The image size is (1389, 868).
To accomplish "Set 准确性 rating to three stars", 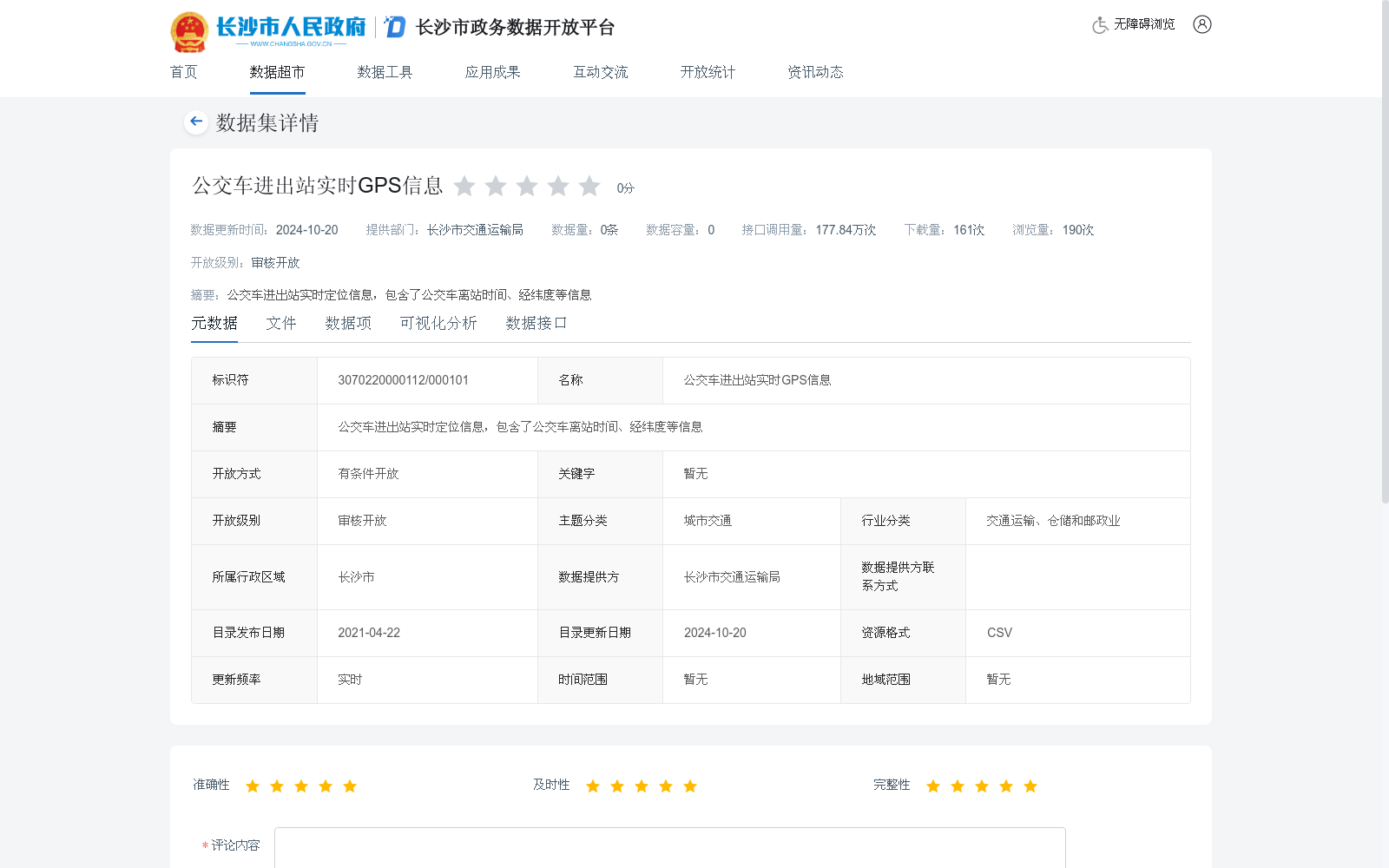I will 301,786.
